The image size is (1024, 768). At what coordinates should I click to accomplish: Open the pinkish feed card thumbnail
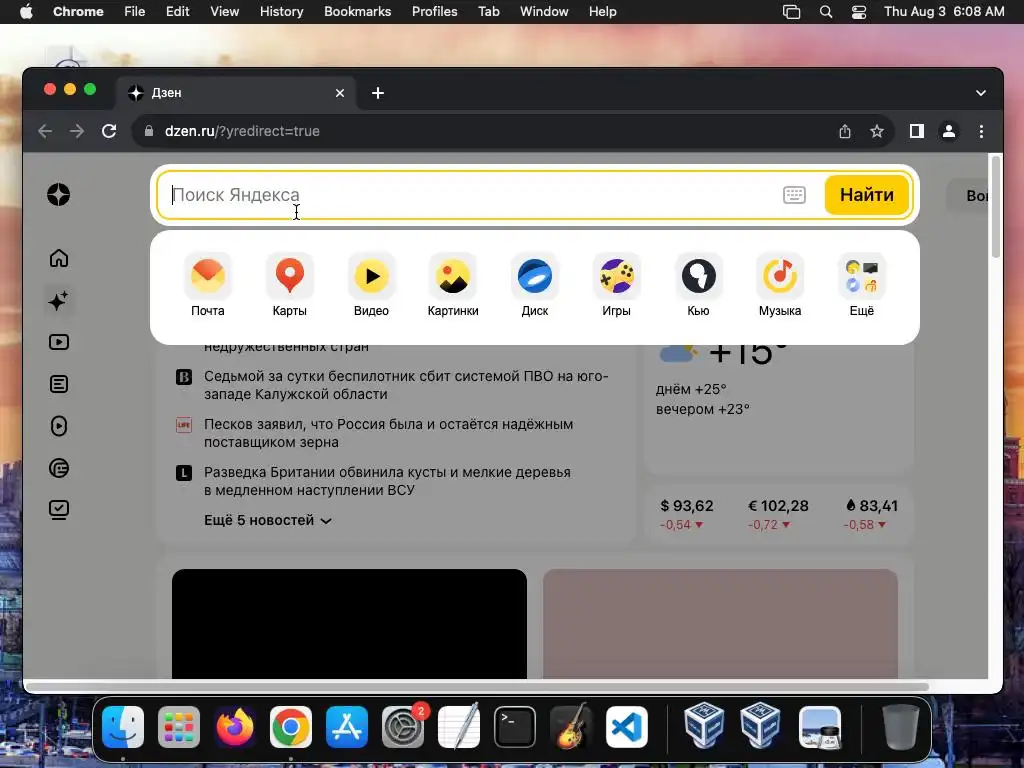pyautogui.click(x=720, y=624)
